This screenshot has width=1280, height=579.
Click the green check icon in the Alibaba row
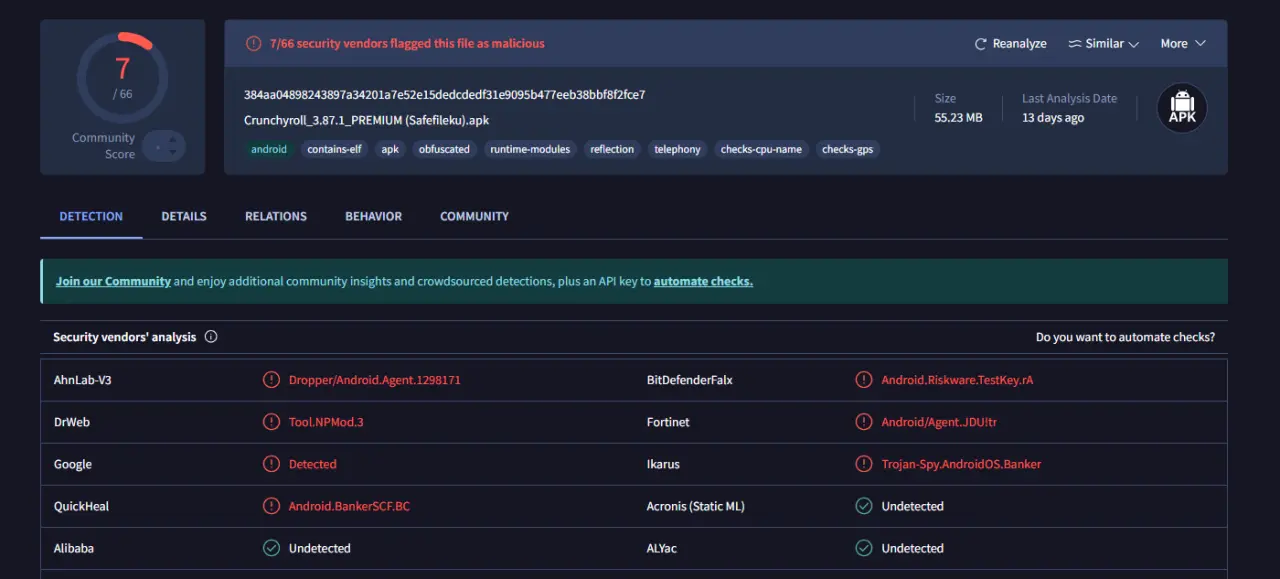pyautogui.click(x=271, y=548)
